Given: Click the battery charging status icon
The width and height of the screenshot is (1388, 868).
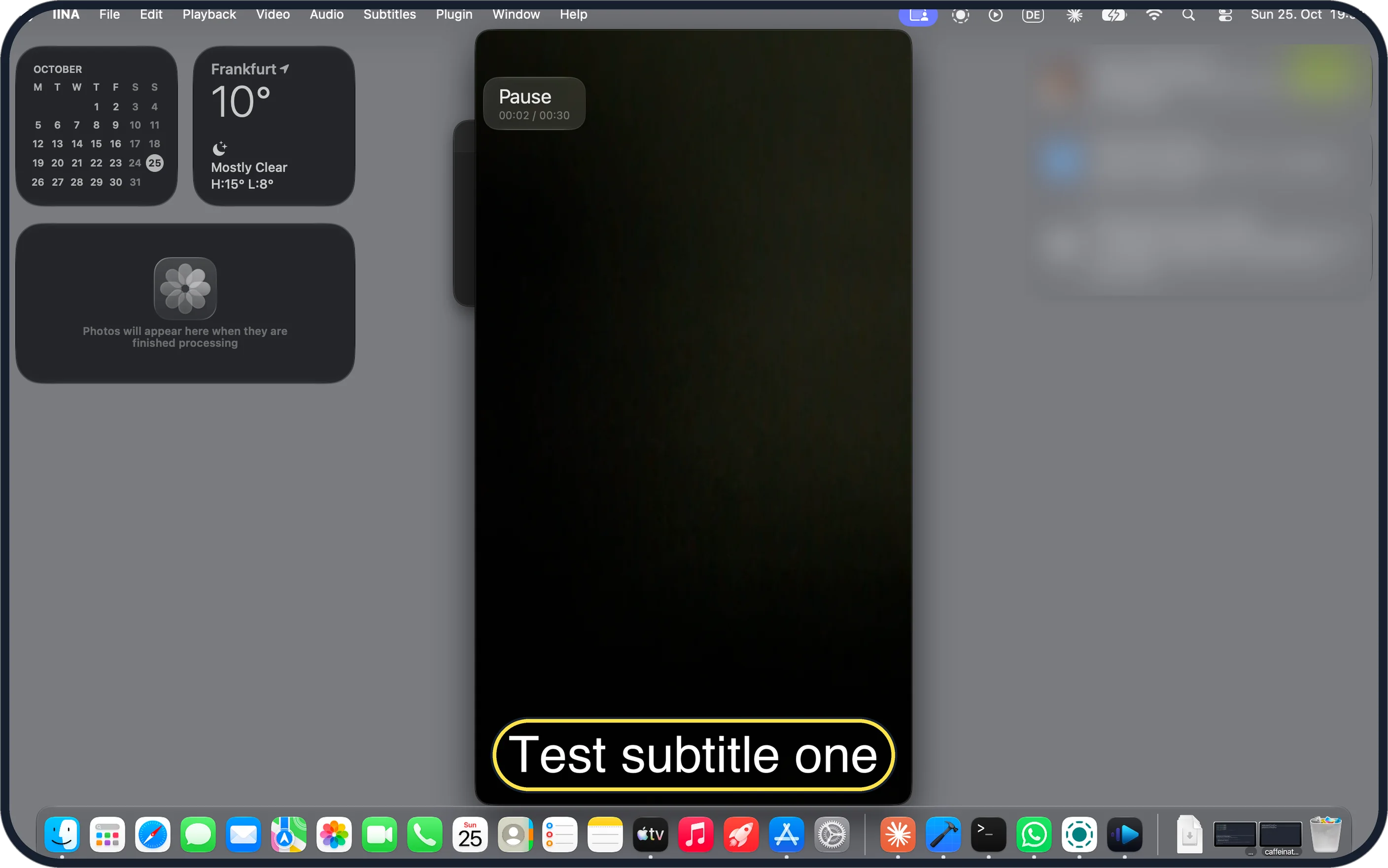Looking at the screenshot, I should (x=1113, y=15).
